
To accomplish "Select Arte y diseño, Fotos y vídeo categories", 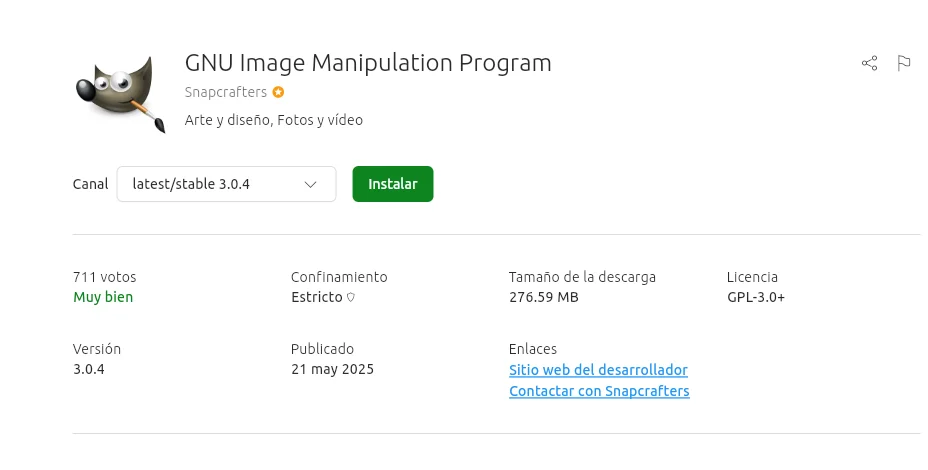I will coord(273,120).
